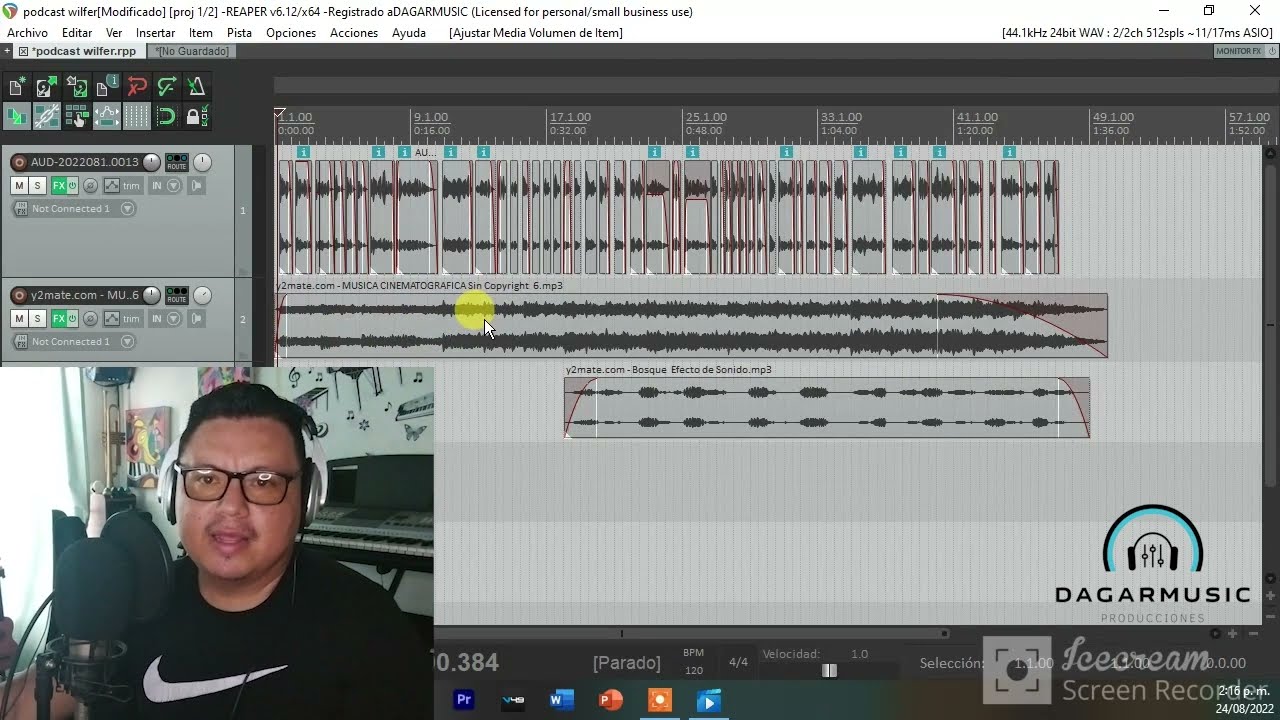
Task: Bypass FX on y2mate.com - MU..6 track
Action: point(72,318)
